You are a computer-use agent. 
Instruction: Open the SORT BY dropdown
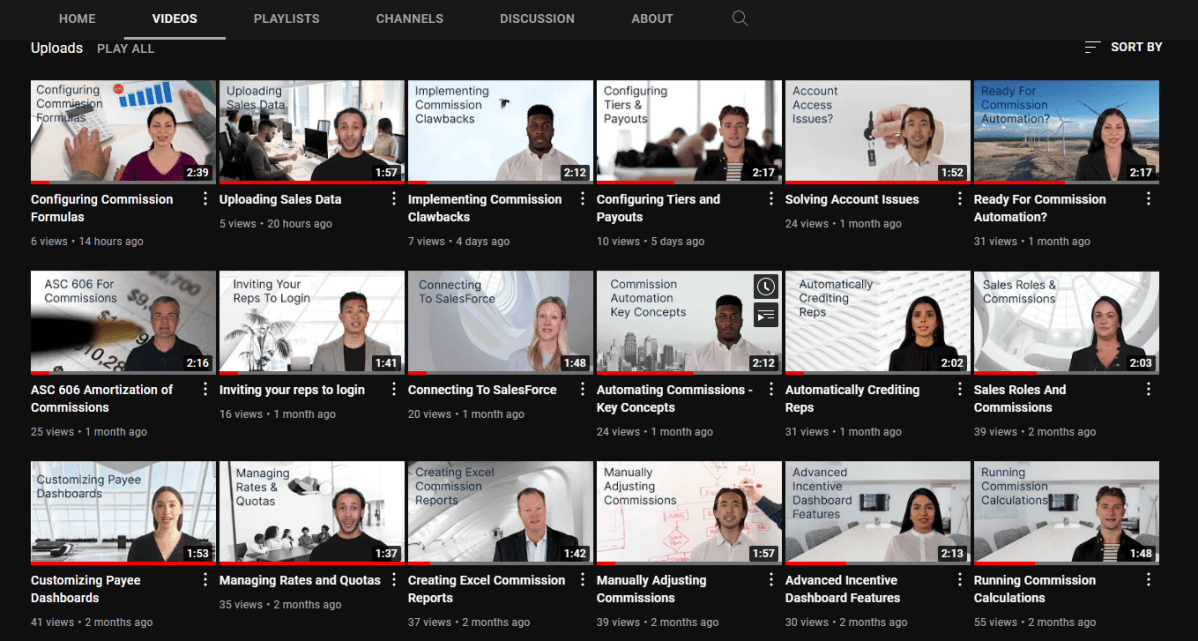1135,46
